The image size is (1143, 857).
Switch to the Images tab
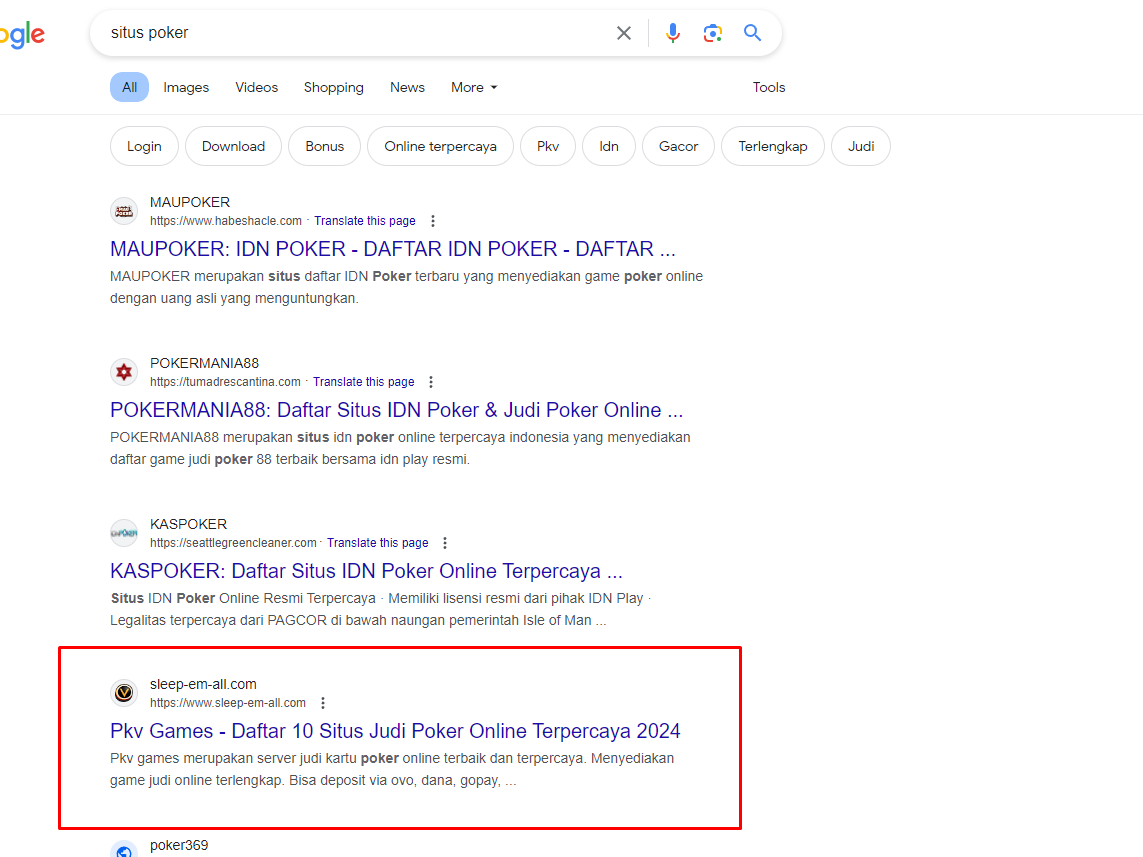pyautogui.click(x=186, y=87)
